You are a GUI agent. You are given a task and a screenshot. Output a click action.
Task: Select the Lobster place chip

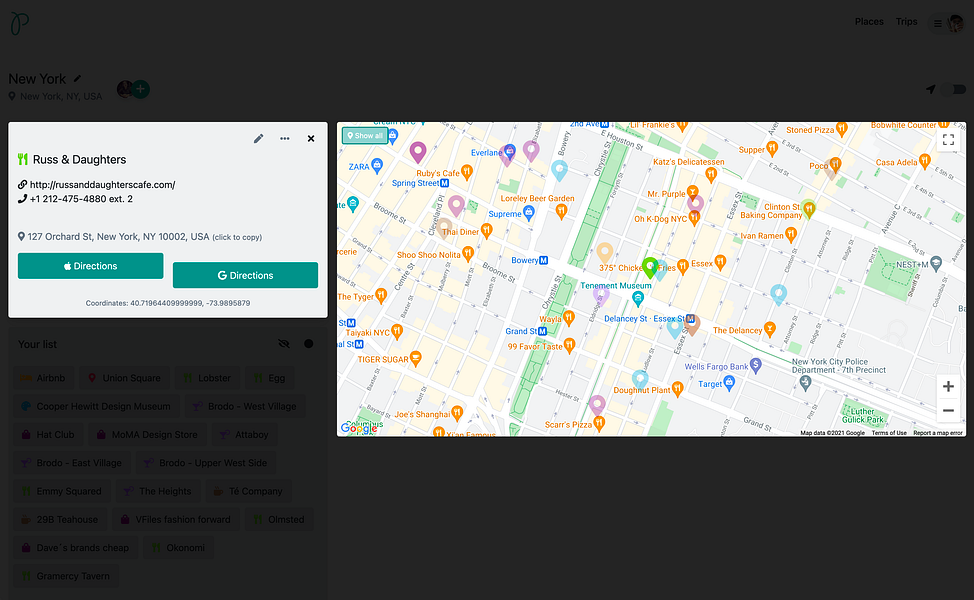point(207,378)
